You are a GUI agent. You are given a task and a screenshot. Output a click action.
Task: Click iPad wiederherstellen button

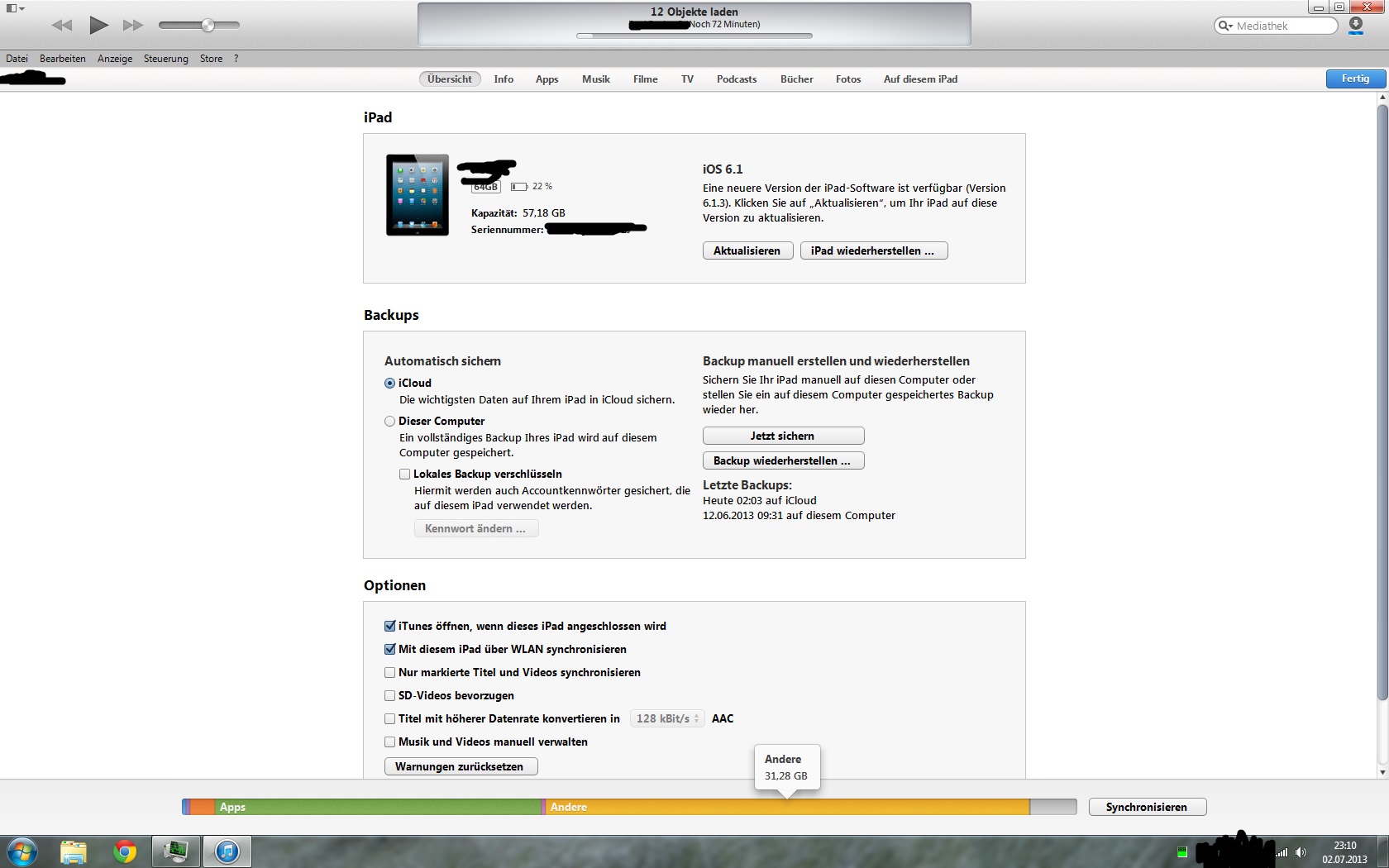click(x=874, y=250)
